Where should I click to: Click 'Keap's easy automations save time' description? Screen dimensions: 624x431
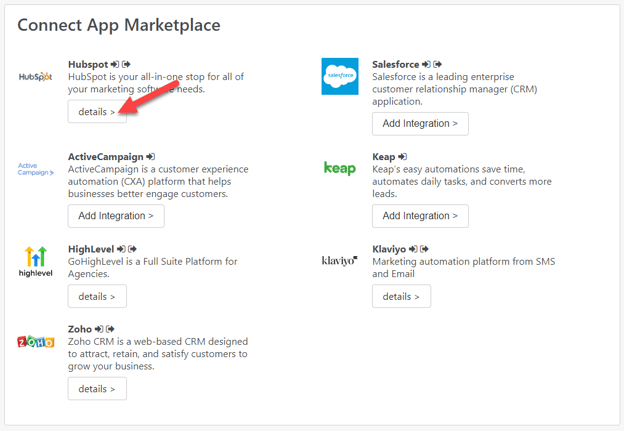coord(462,181)
